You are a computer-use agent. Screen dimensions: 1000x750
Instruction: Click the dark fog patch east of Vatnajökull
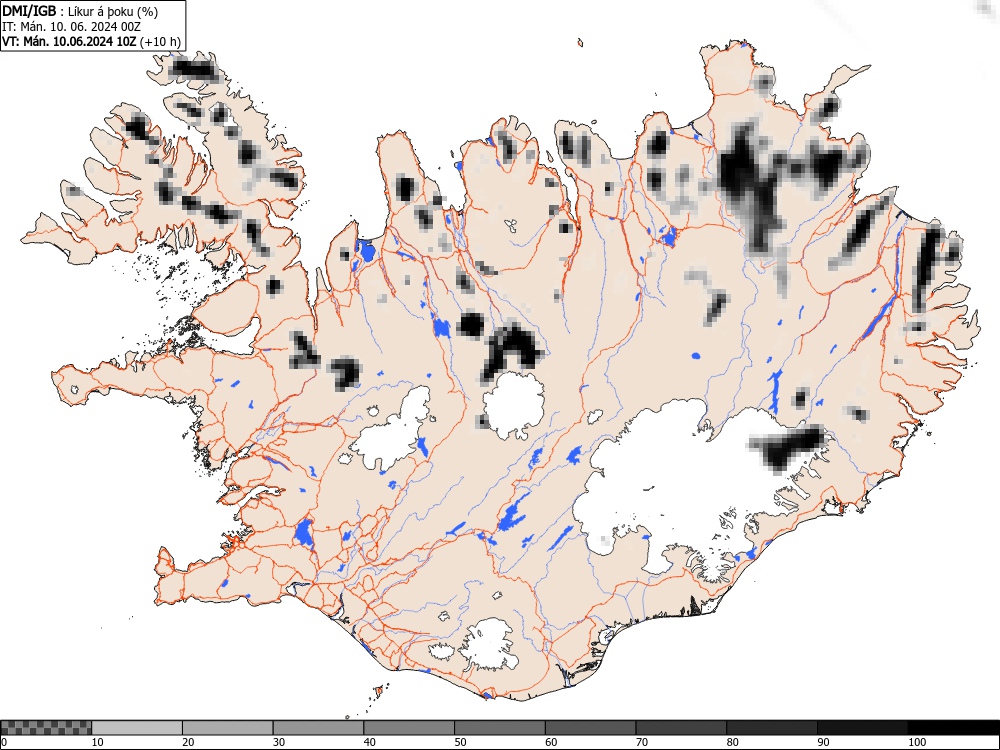tap(787, 448)
